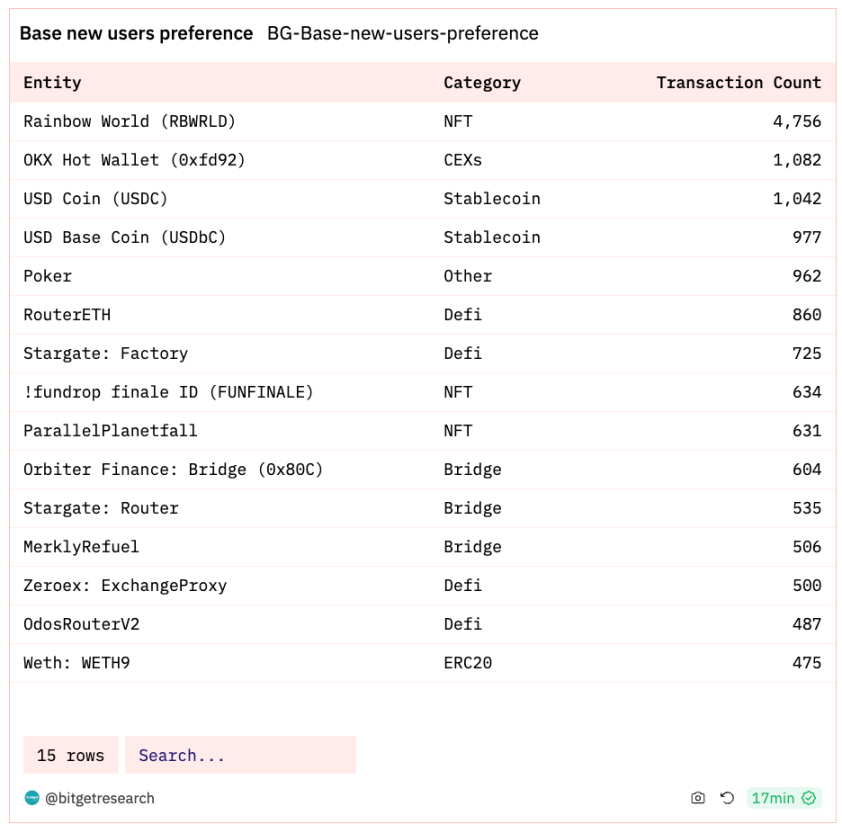Image resolution: width=842 pixels, height=833 pixels.
Task: Click the 17min refresh status badge
Action: point(783,798)
